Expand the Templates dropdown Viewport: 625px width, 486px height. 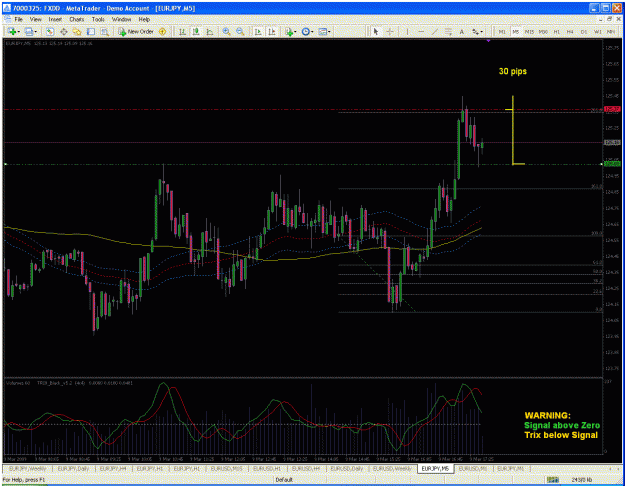click(x=329, y=32)
